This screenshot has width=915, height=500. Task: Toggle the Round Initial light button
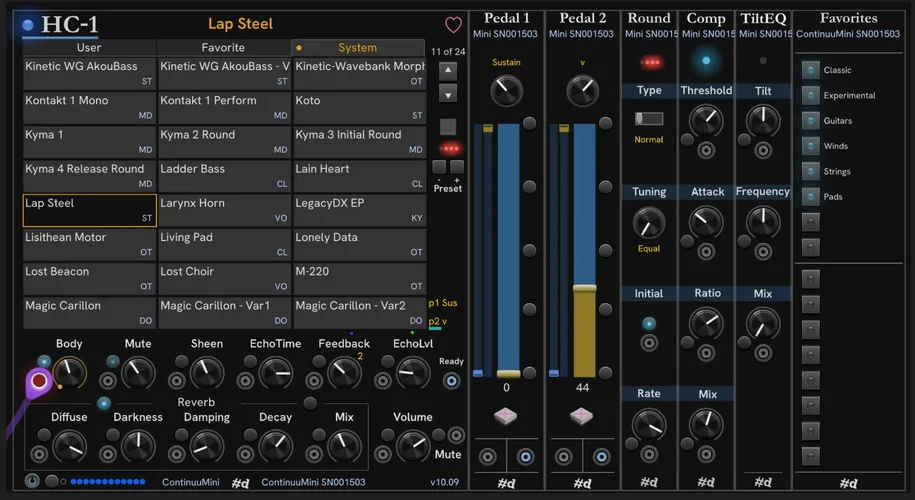tap(649, 323)
